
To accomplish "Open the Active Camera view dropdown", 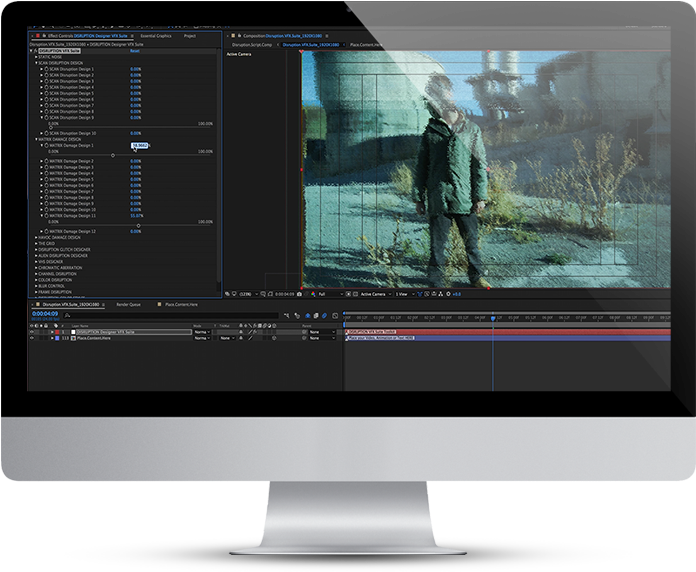I will [374, 294].
